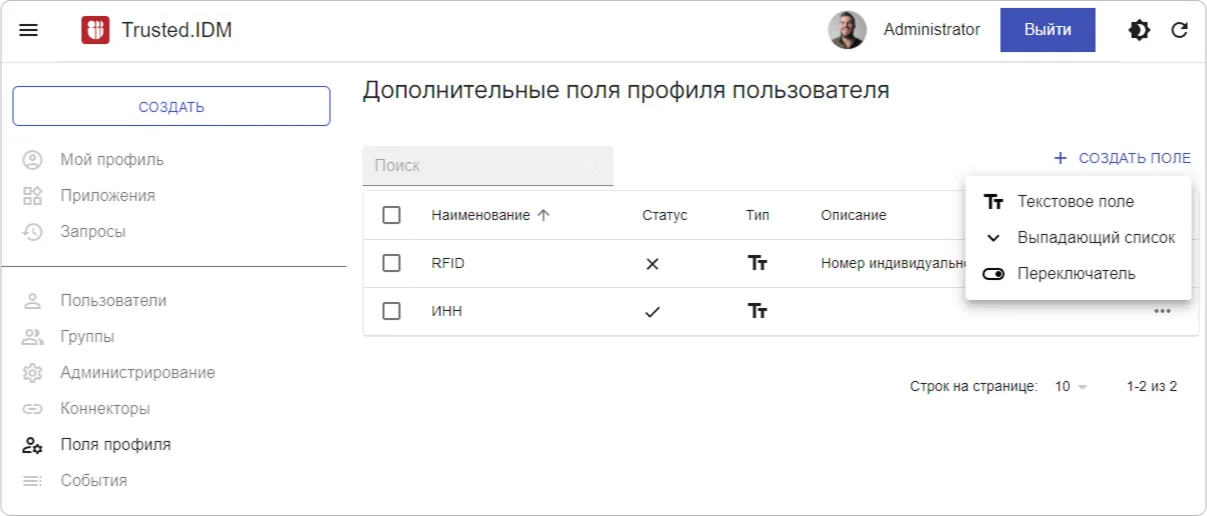
Task: Click the checkmark status icon for ИНН
Action: tap(652, 312)
